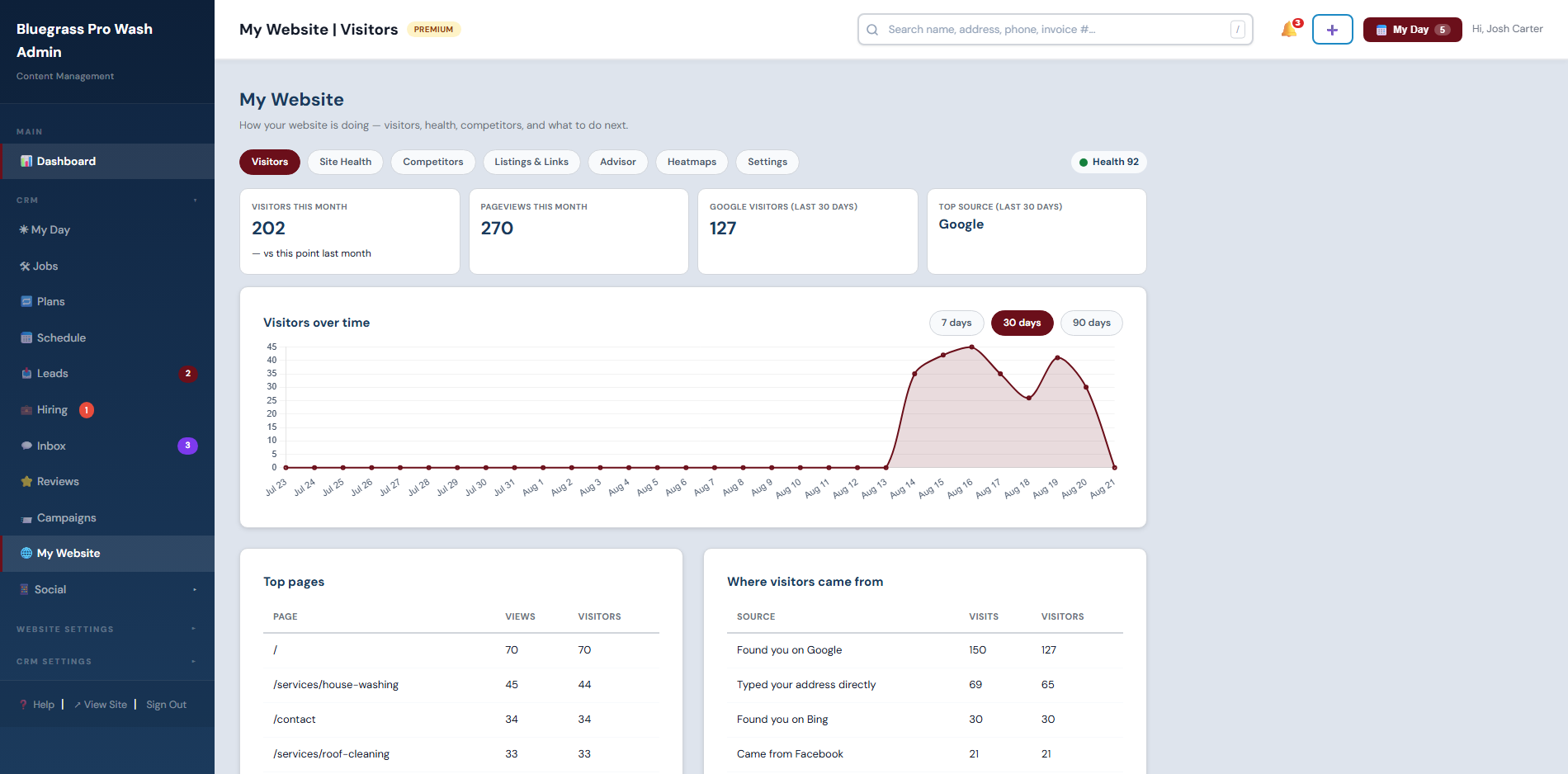Collapse the CRM sidebar section
This screenshot has height=774, width=1568.
tap(196, 201)
